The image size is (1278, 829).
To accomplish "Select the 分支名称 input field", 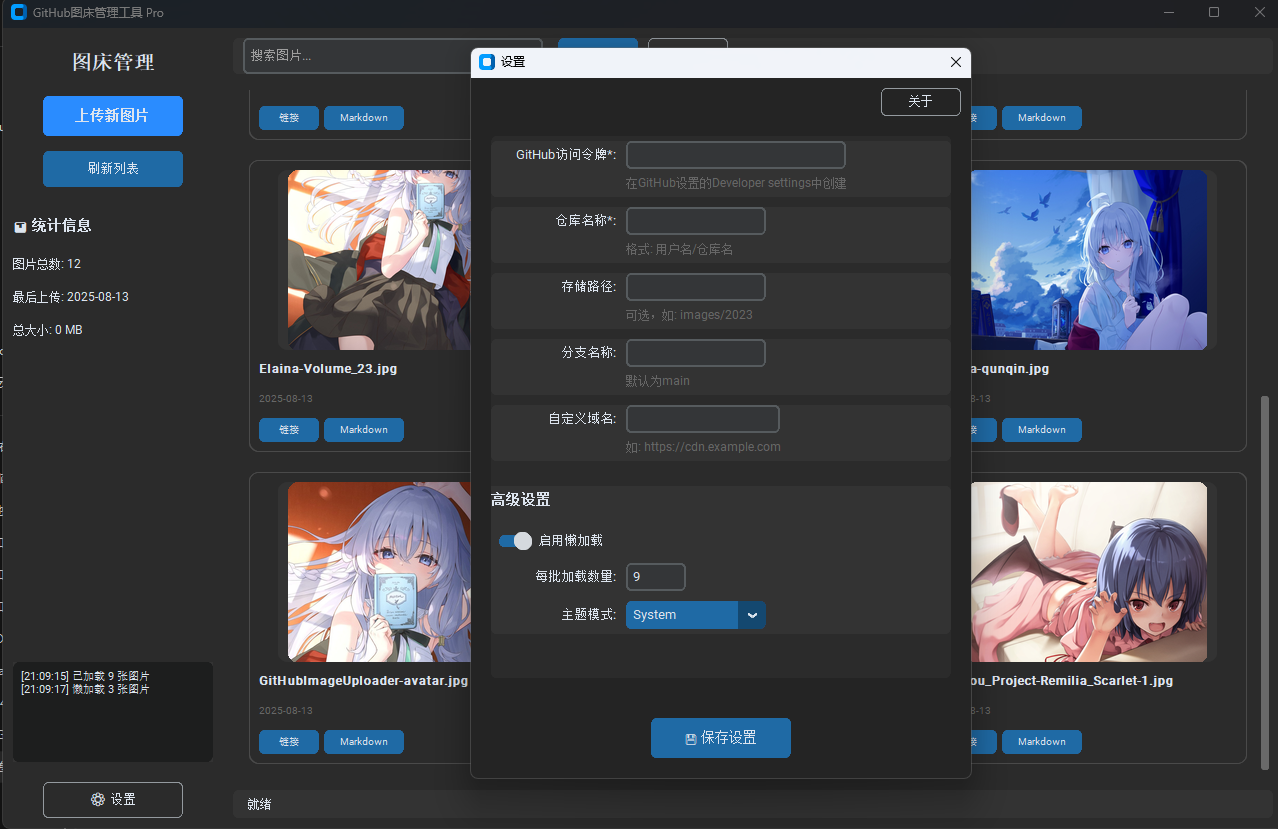I will pyautogui.click(x=695, y=353).
